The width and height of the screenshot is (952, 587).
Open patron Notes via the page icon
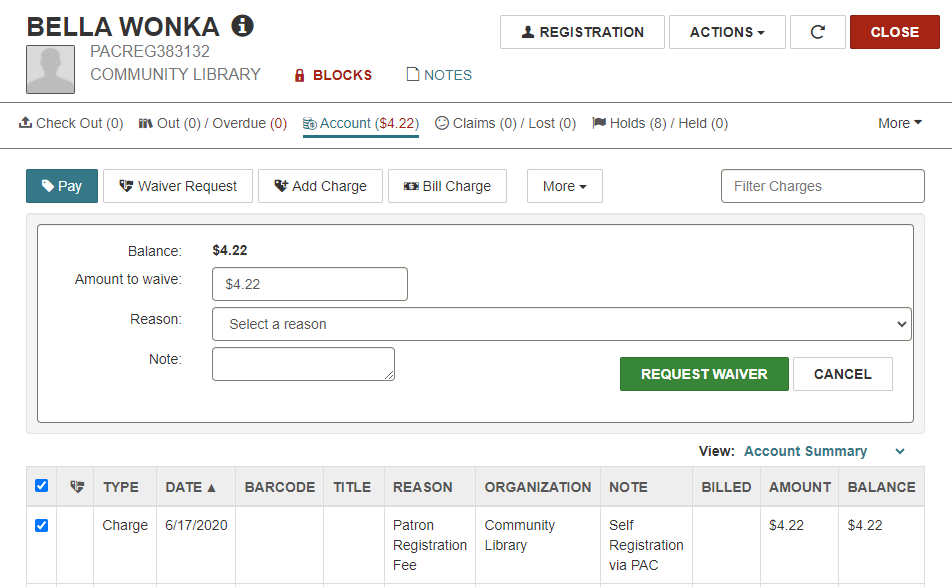tap(412, 75)
